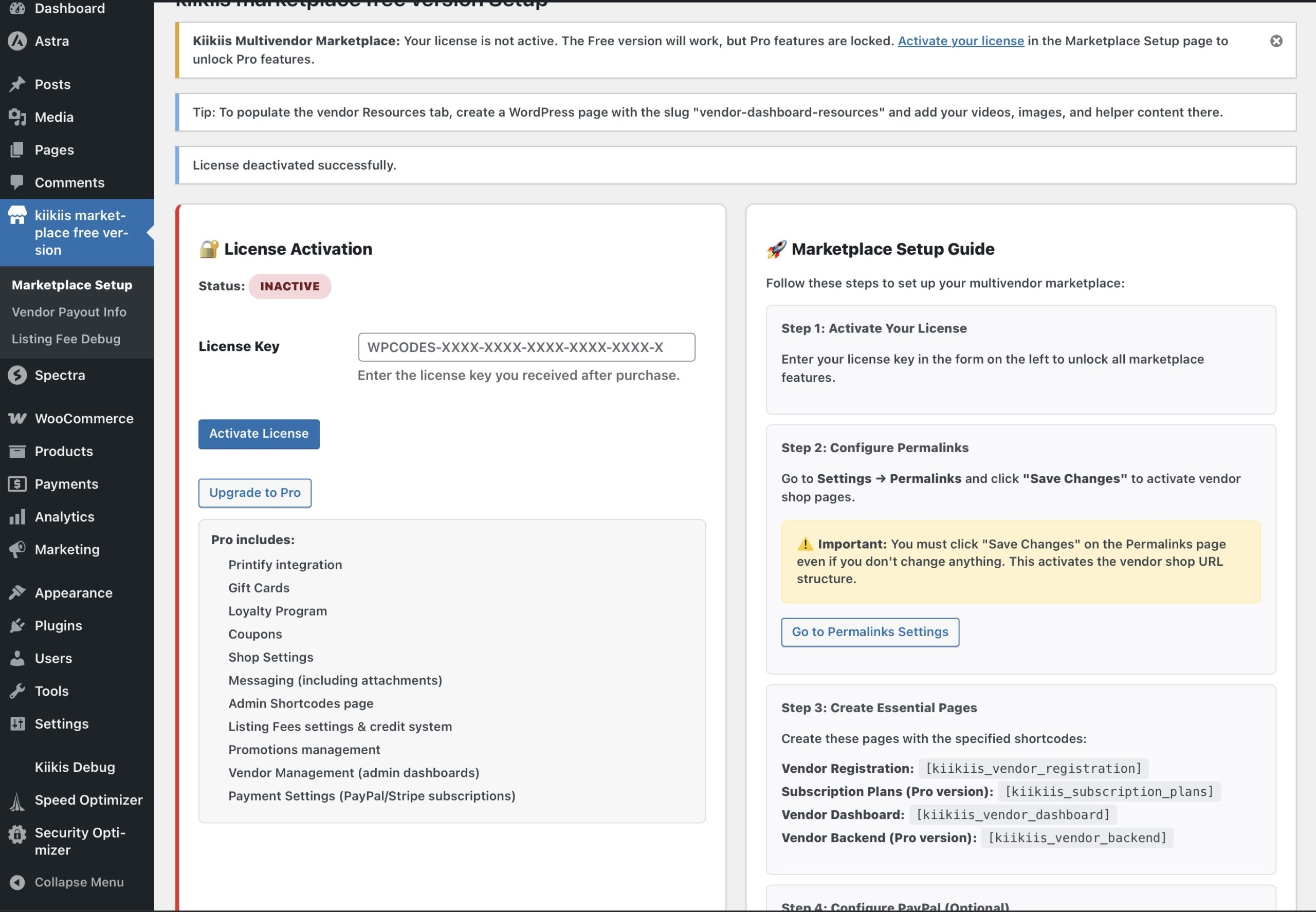Click the Dashboard gauge icon
This screenshot has width=1316, height=912.
coord(17,8)
